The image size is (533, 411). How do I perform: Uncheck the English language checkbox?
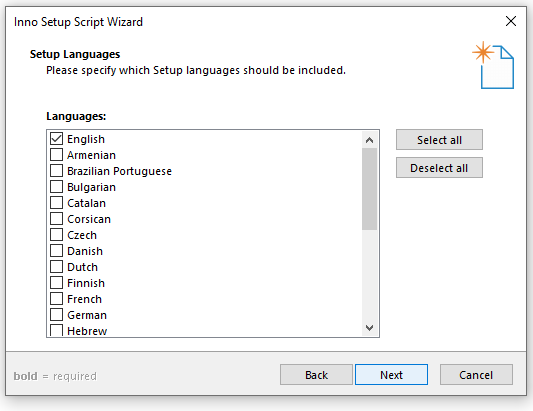coord(56,139)
